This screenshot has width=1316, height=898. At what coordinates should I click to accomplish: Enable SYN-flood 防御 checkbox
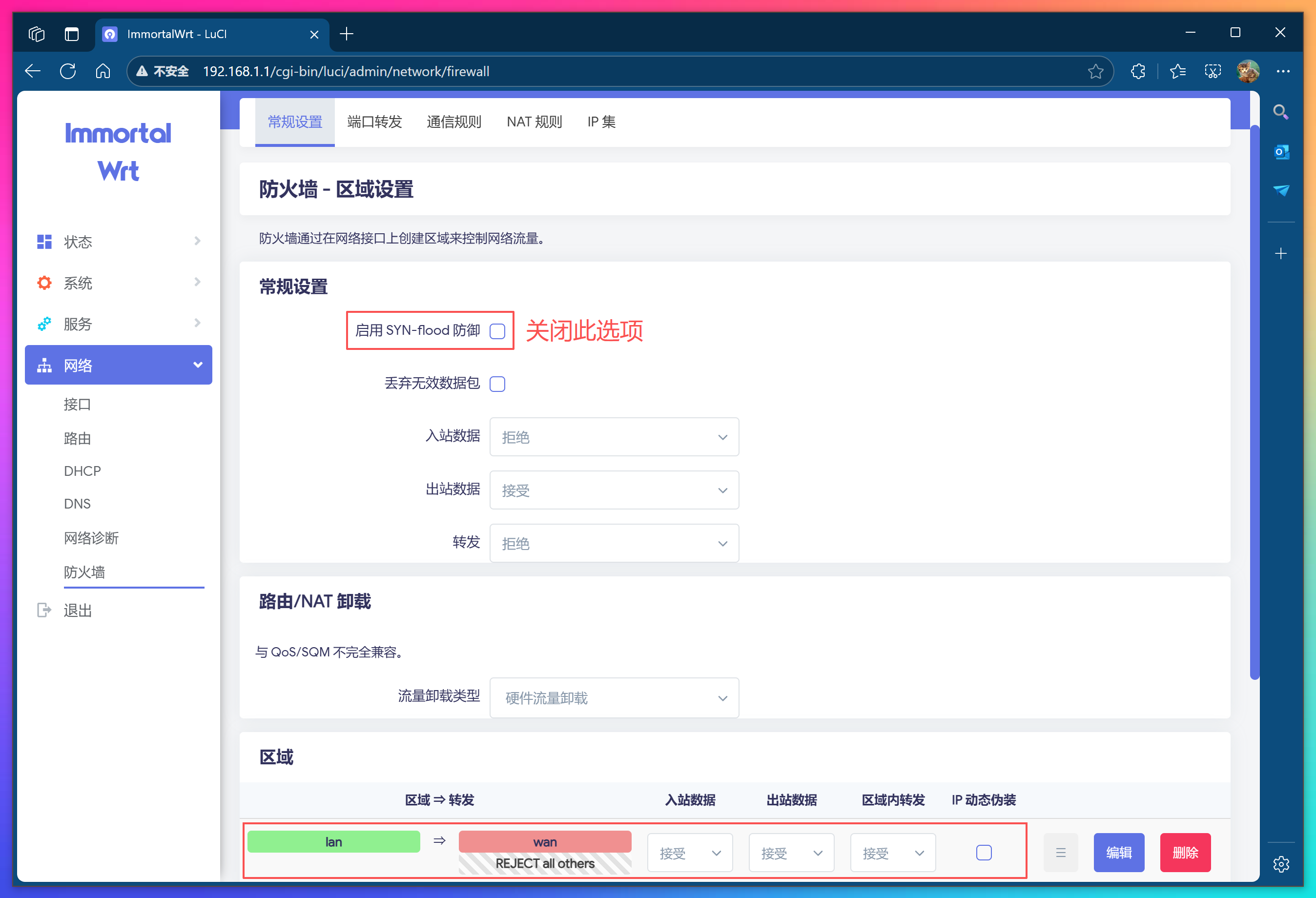pyautogui.click(x=497, y=331)
